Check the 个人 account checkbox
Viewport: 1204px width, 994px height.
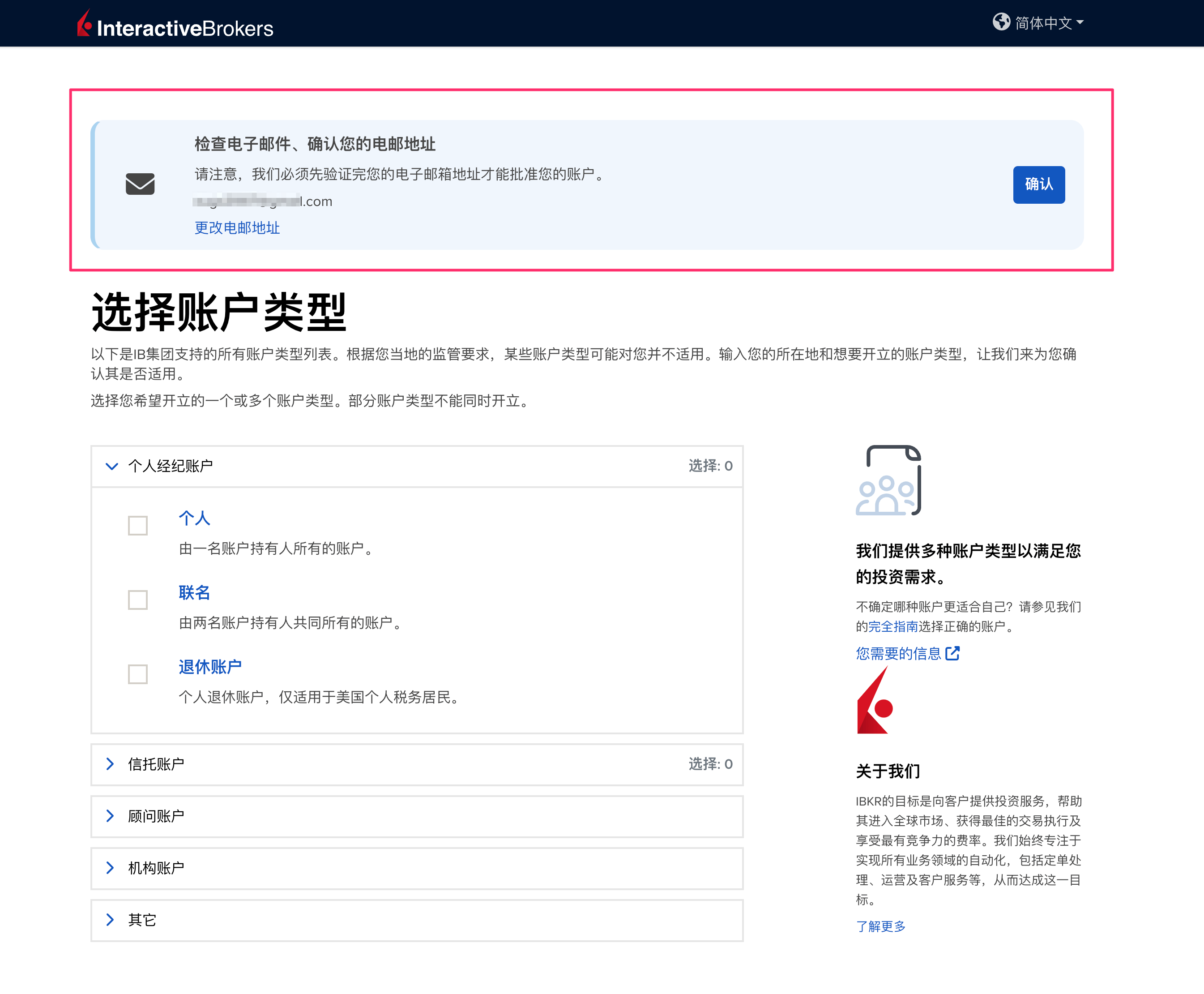coord(137,525)
